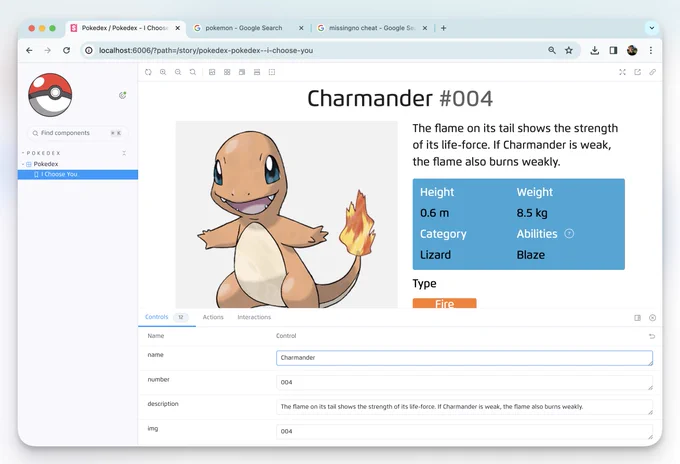The image size is (680, 464).
Task: Open the canvas in a new tab
Action: point(638,72)
